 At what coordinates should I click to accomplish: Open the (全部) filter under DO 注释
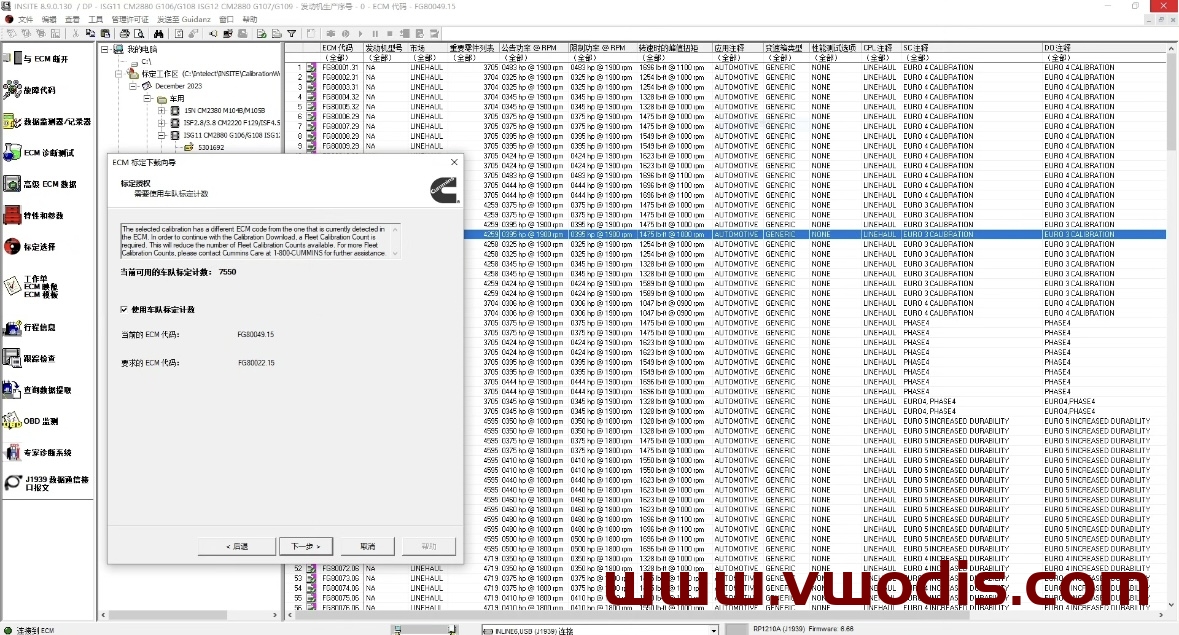click(x=1104, y=58)
